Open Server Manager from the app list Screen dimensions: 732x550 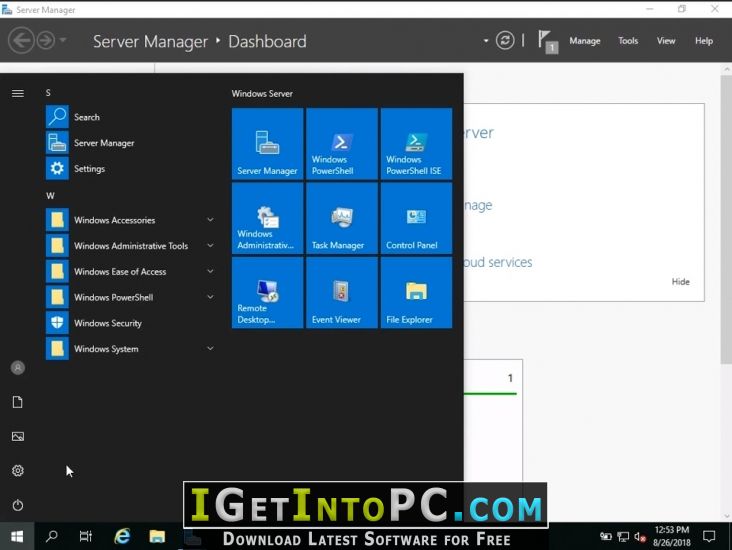130,142
